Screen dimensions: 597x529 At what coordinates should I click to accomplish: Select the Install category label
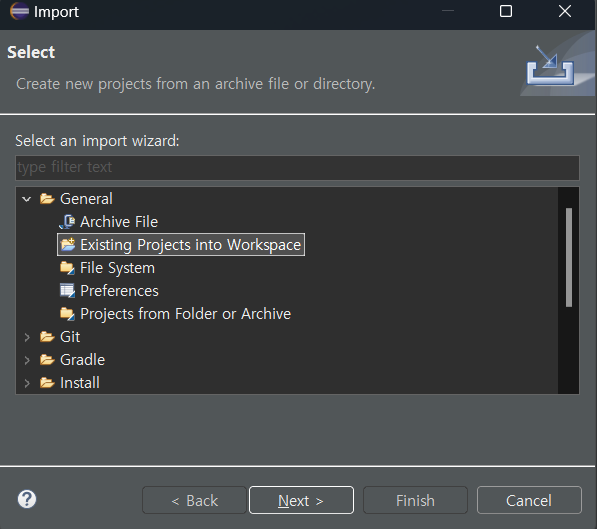80,383
